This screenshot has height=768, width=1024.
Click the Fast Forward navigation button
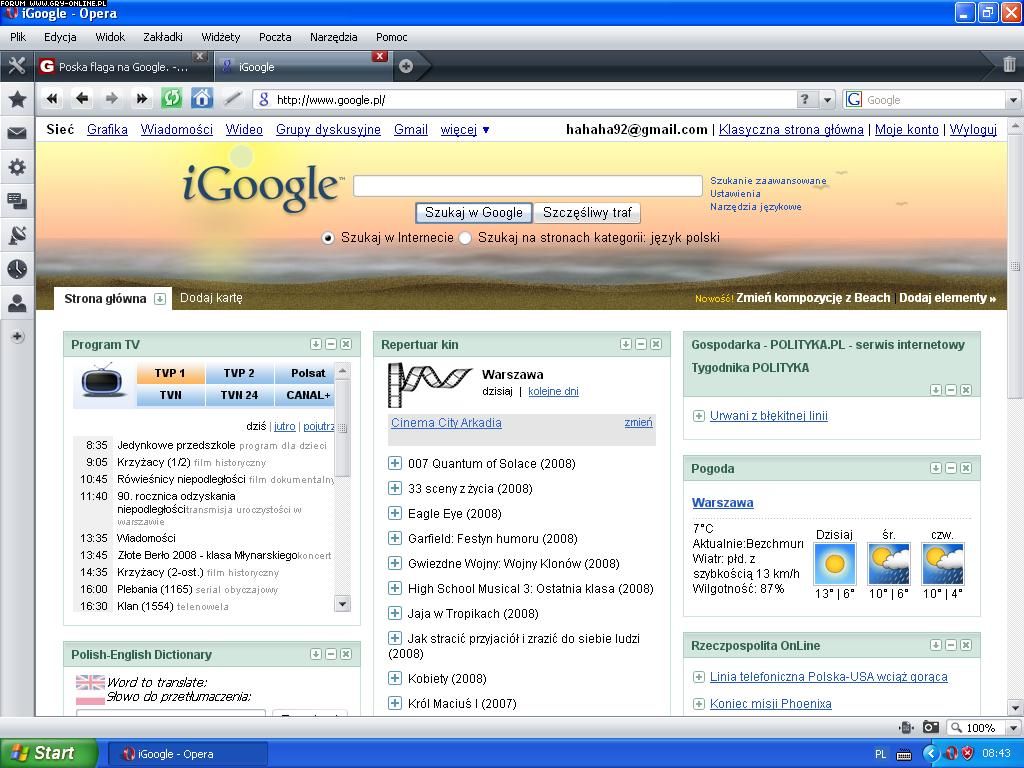point(141,99)
